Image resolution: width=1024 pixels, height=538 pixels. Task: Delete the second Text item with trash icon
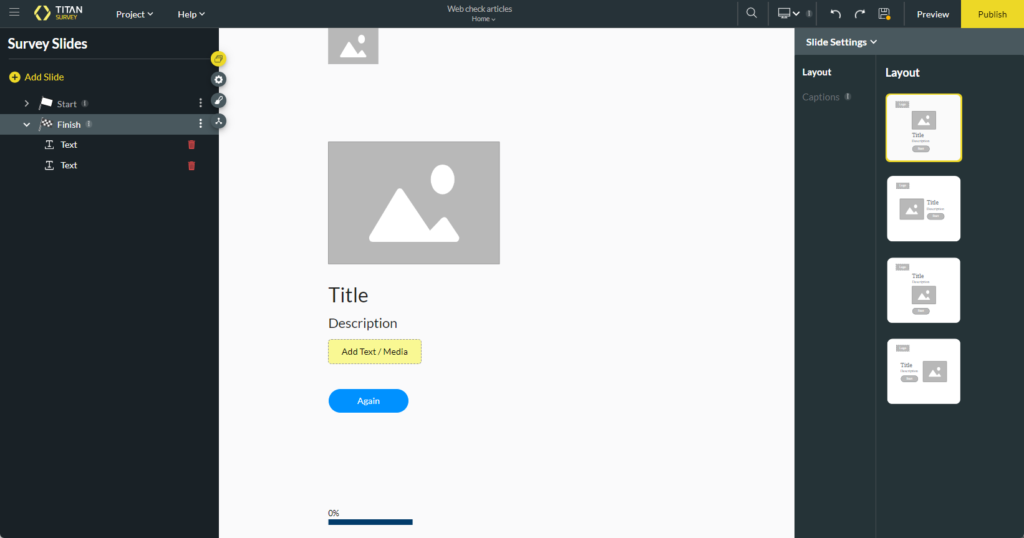(x=191, y=166)
